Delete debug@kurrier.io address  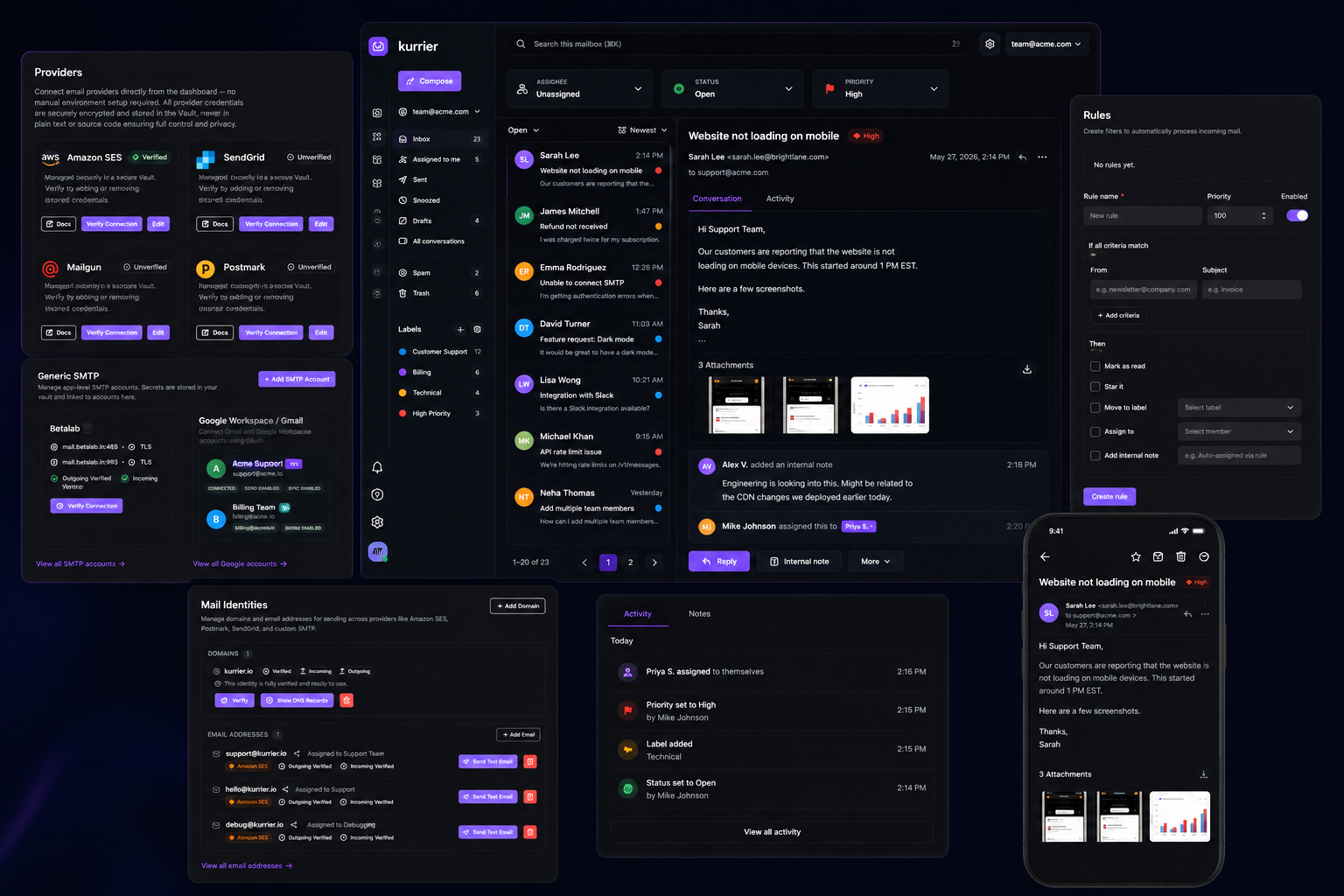(x=530, y=832)
